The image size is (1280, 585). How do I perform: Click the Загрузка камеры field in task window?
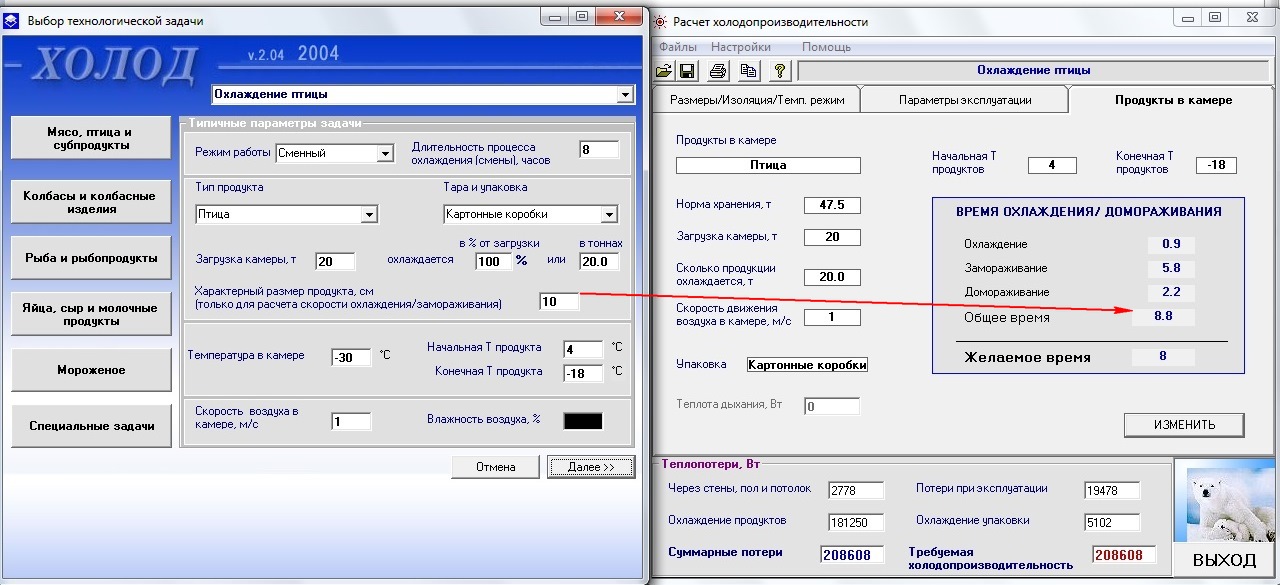click(336, 262)
